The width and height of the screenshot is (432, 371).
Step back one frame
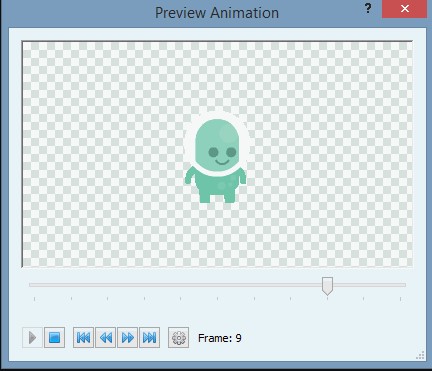pos(105,338)
